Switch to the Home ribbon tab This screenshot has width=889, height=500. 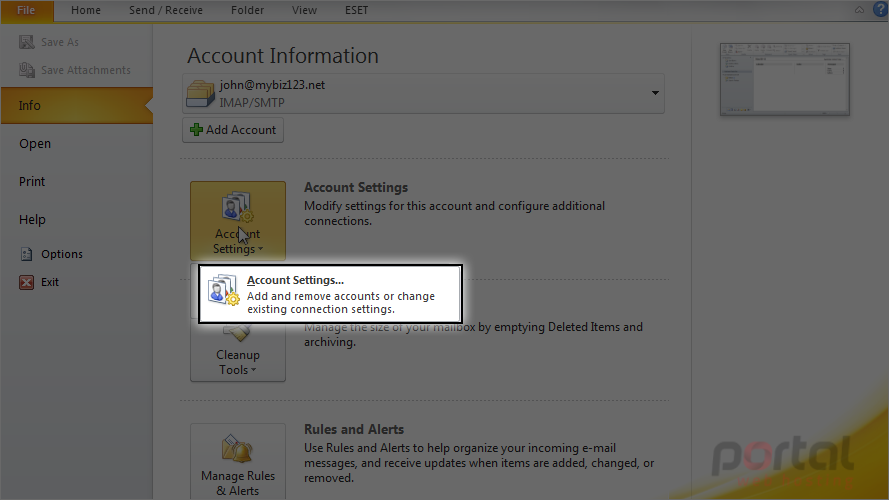coord(86,10)
